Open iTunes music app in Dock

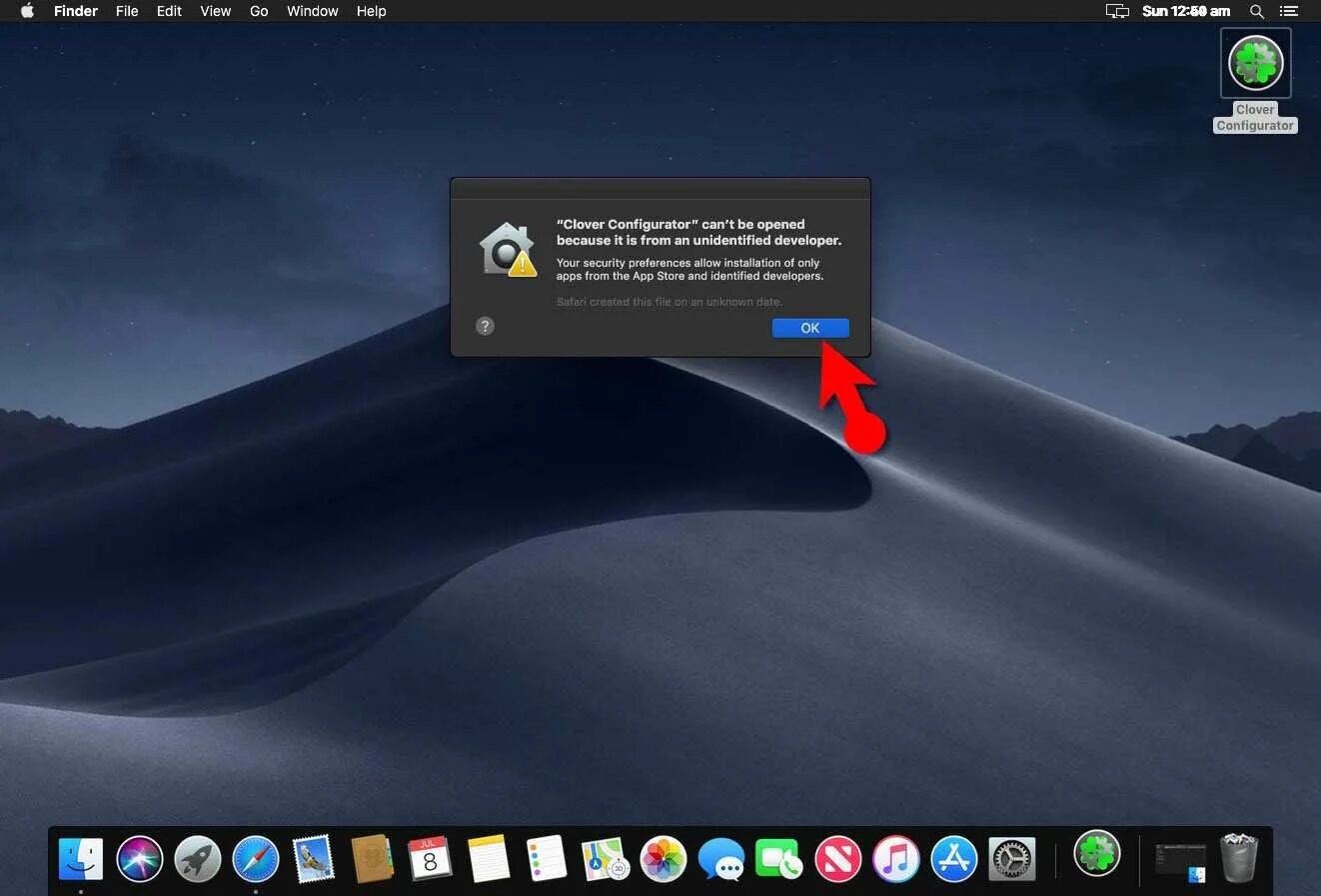click(x=896, y=859)
